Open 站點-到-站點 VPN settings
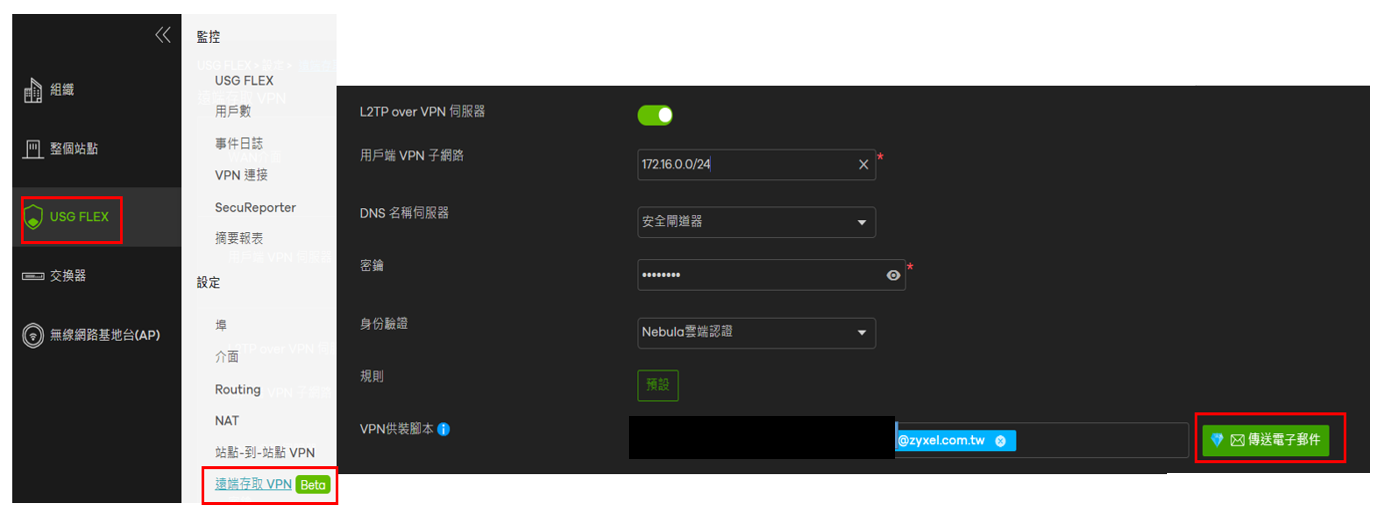 click(265, 453)
